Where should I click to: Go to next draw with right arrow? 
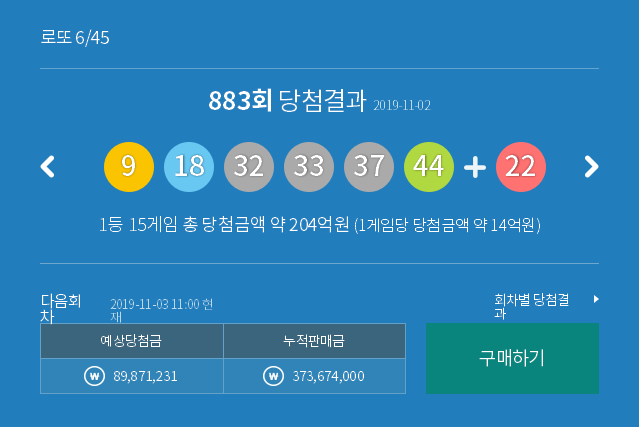(591, 167)
